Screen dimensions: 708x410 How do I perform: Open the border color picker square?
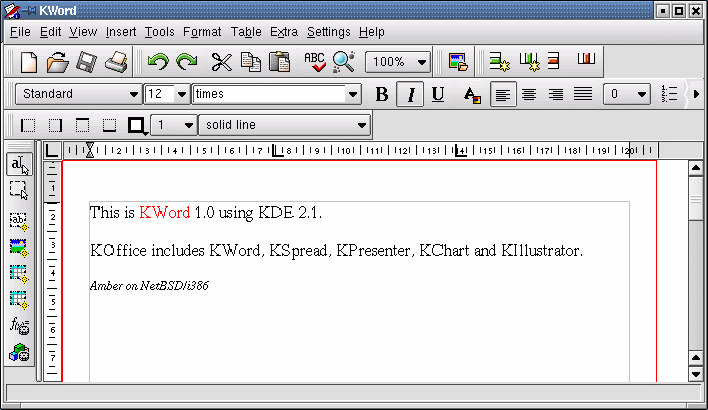click(x=137, y=126)
